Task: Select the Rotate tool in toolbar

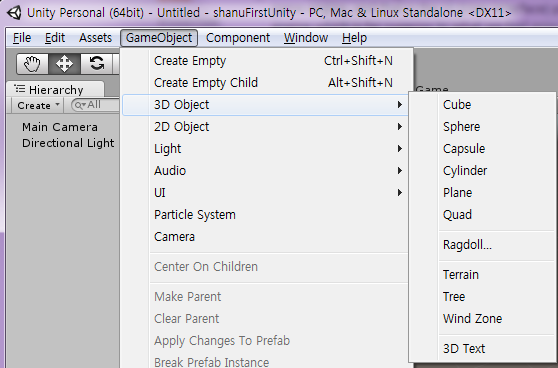Action: [x=96, y=64]
